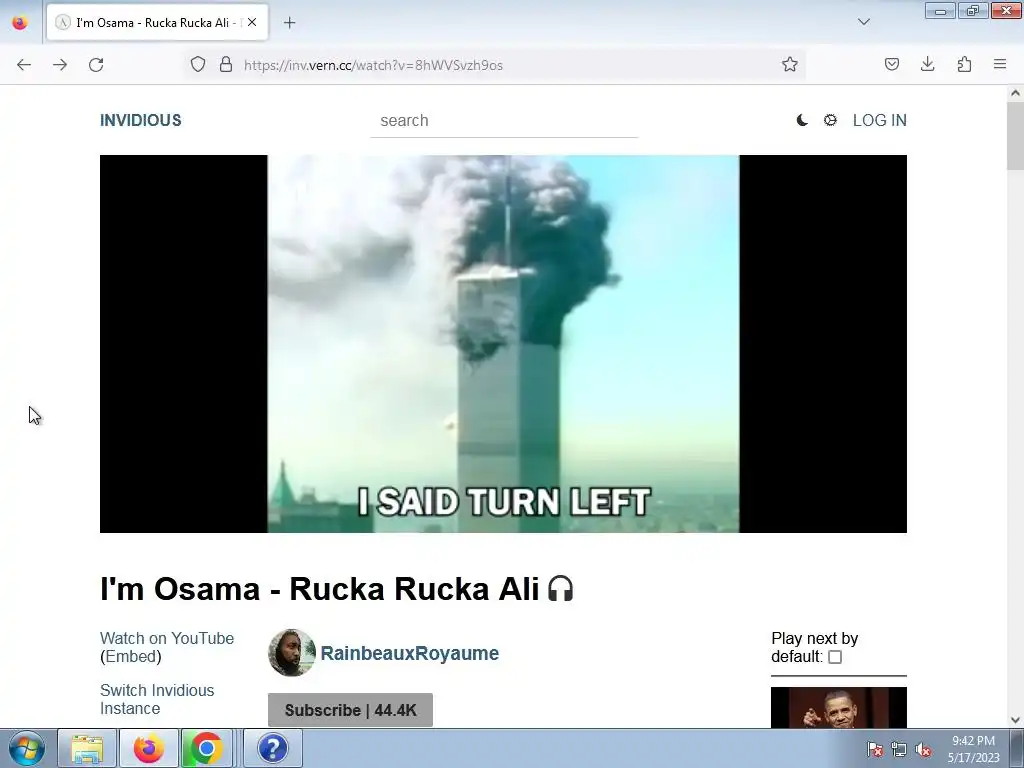Click the page scrollbar down arrow

pos(1015,720)
